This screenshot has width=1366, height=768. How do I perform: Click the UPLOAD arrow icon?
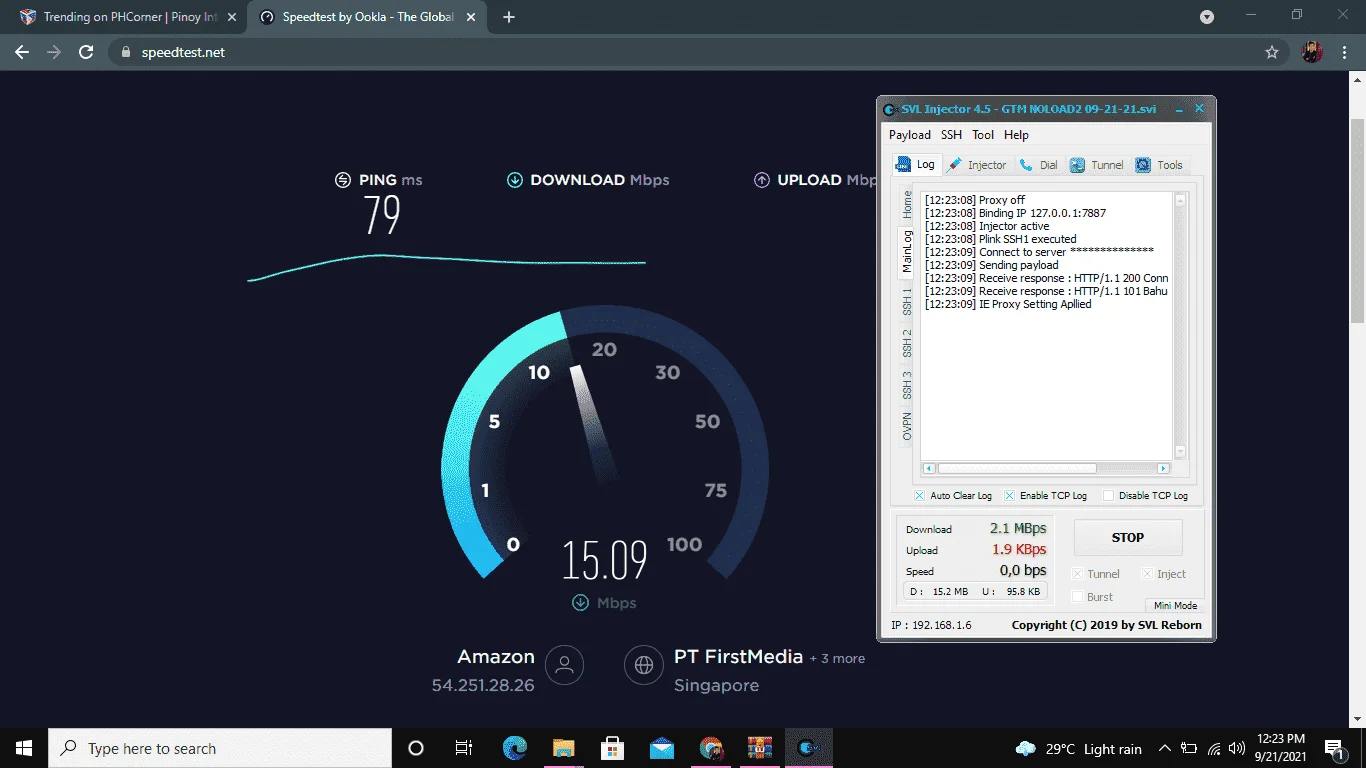point(761,180)
